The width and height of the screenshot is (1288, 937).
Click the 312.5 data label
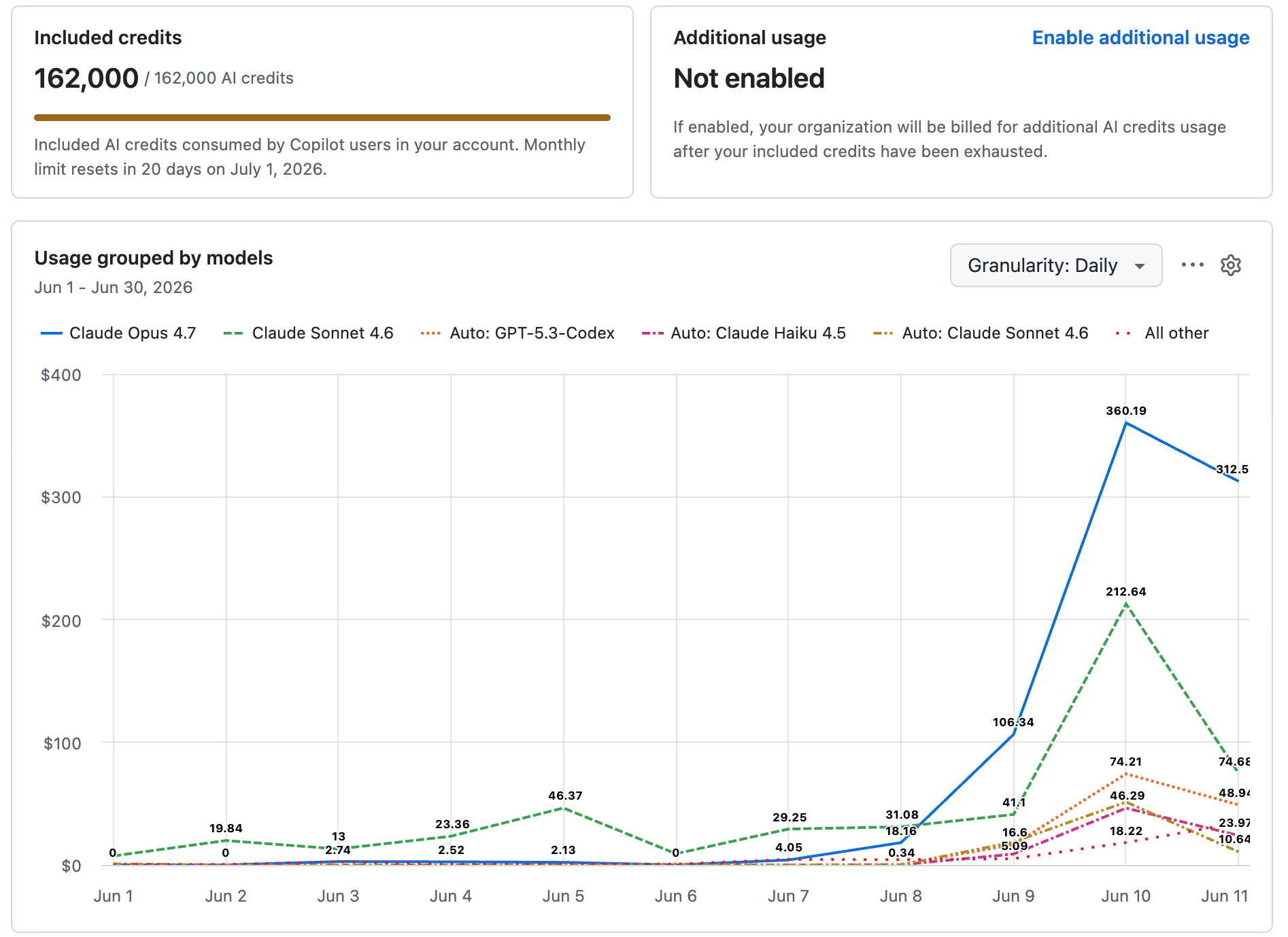(x=1232, y=469)
